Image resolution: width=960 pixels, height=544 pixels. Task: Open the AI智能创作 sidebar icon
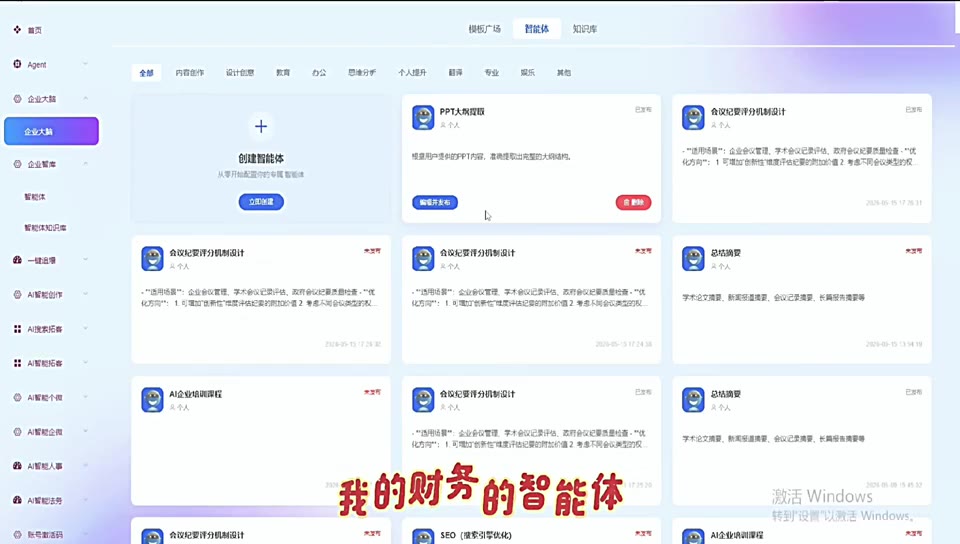(x=17, y=294)
